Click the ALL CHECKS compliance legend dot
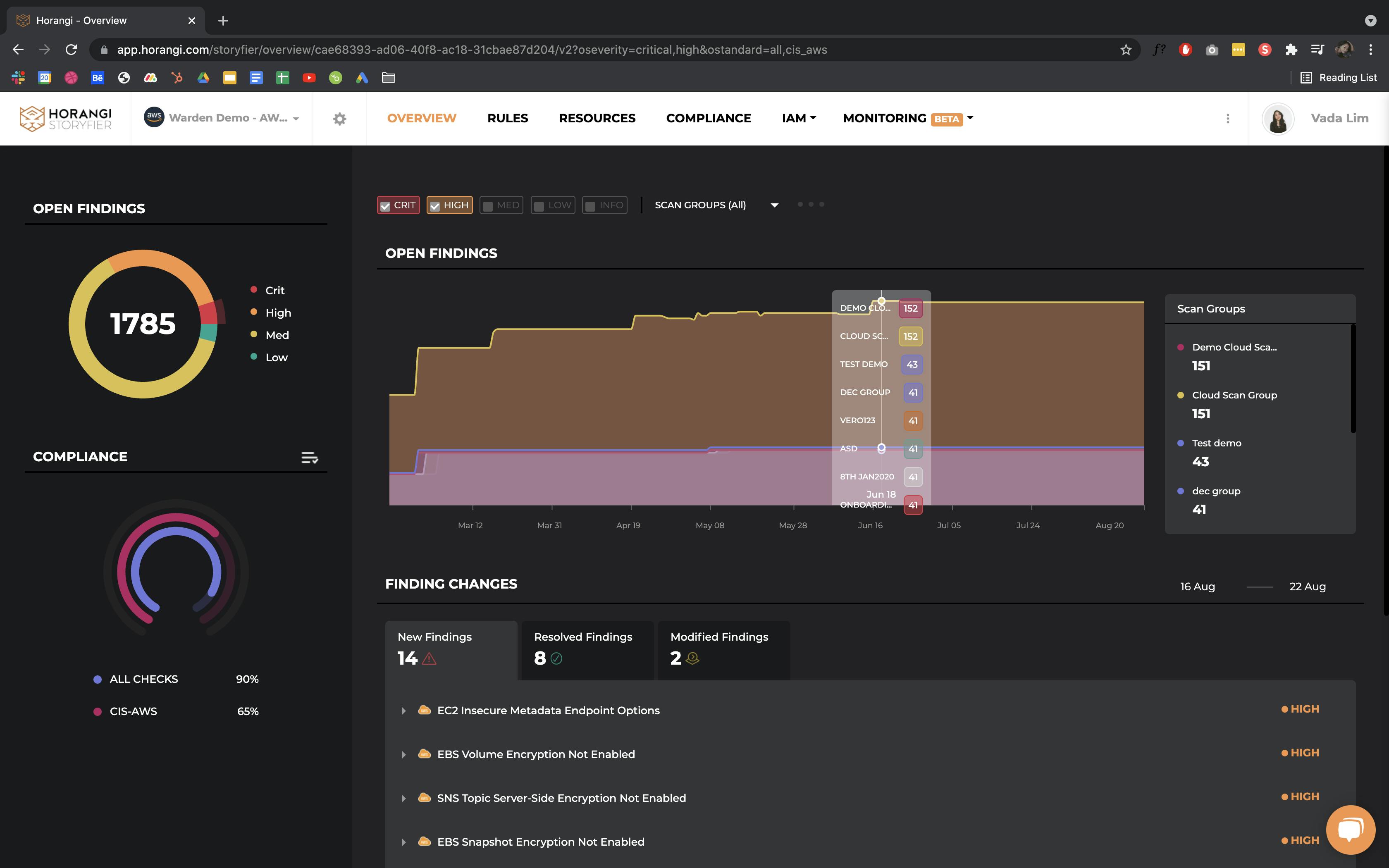This screenshot has height=868, width=1389. (98, 679)
